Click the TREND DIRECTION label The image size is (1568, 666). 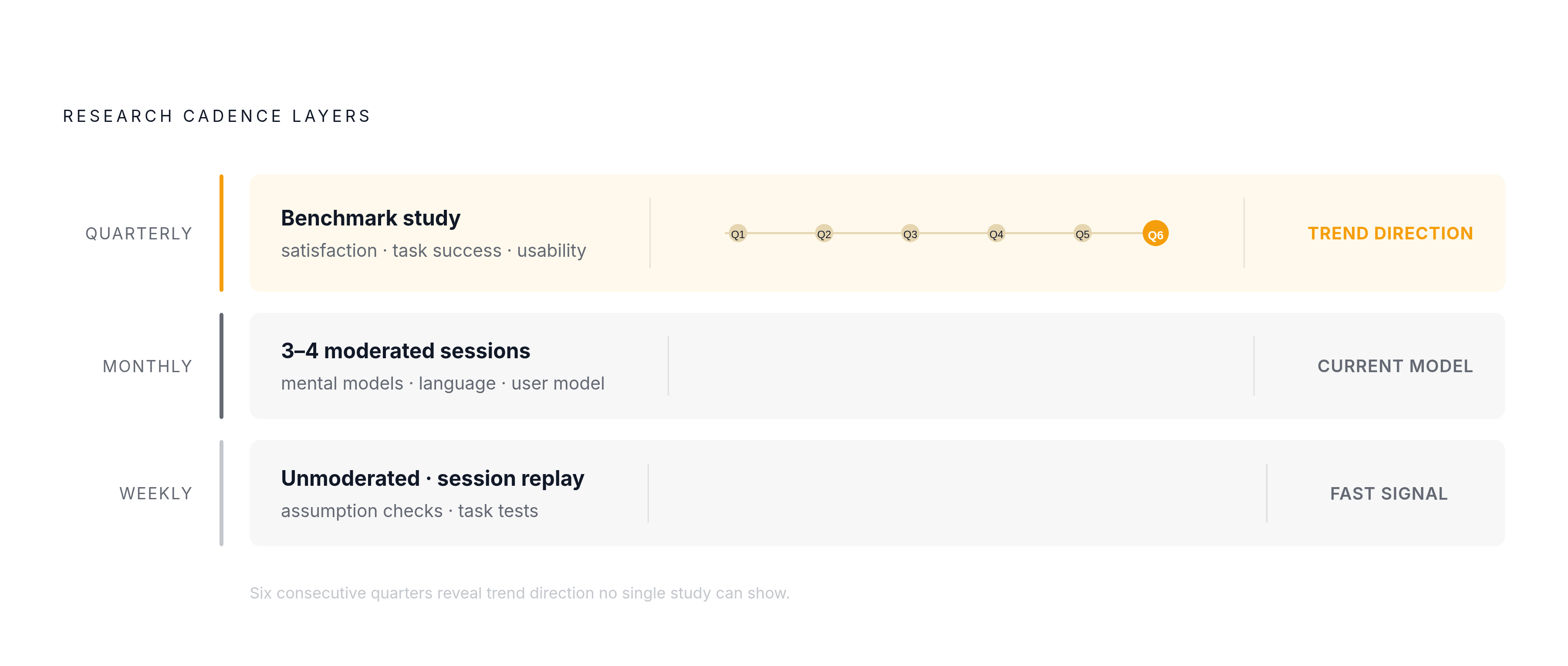1390,234
